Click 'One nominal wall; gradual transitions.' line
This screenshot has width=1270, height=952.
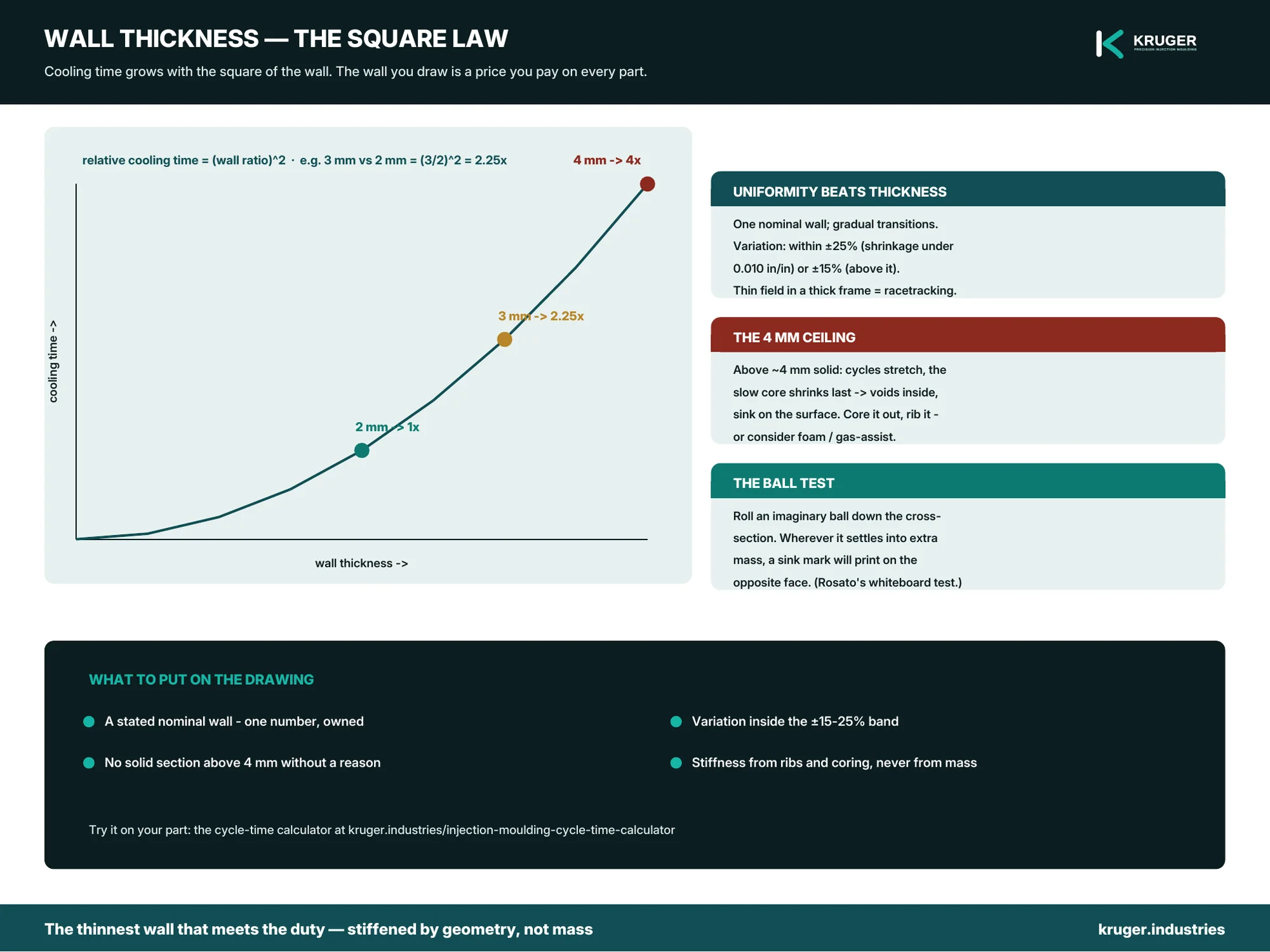pos(835,224)
